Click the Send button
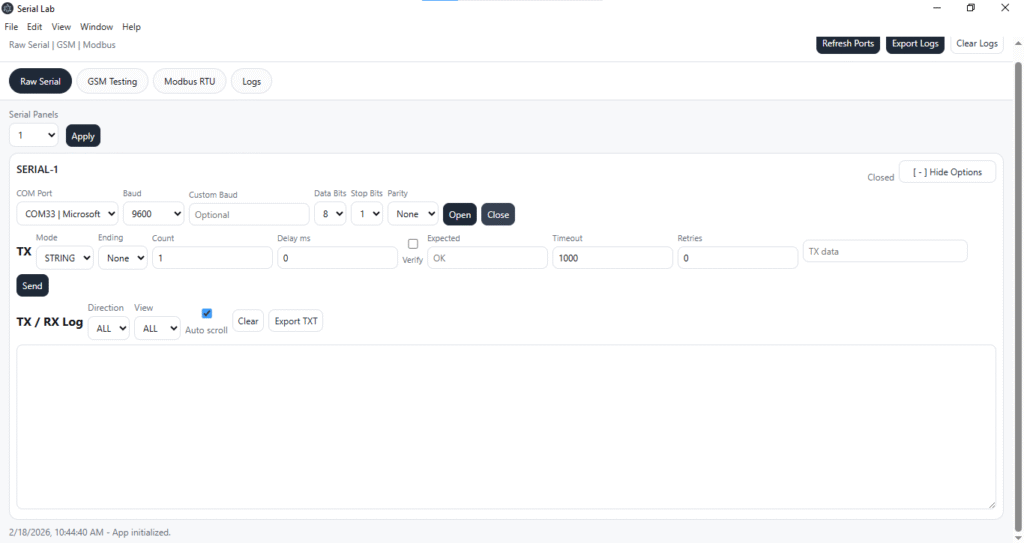This screenshot has height=543, width=1024. (x=32, y=286)
